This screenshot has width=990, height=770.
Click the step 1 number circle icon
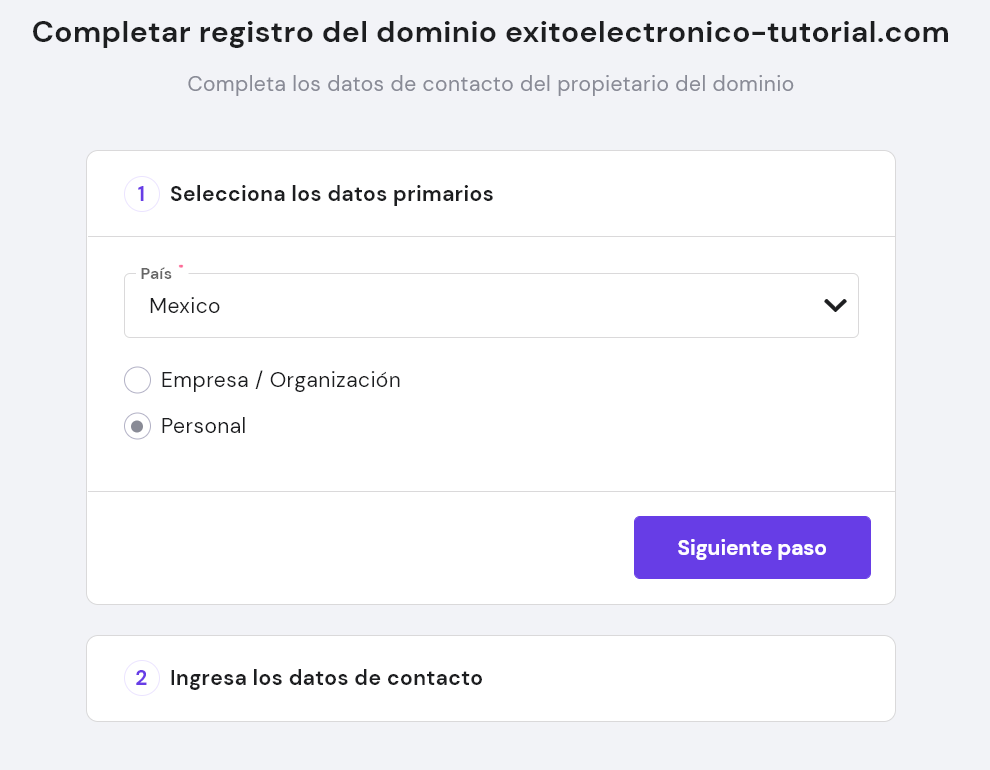tap(141, 194)
